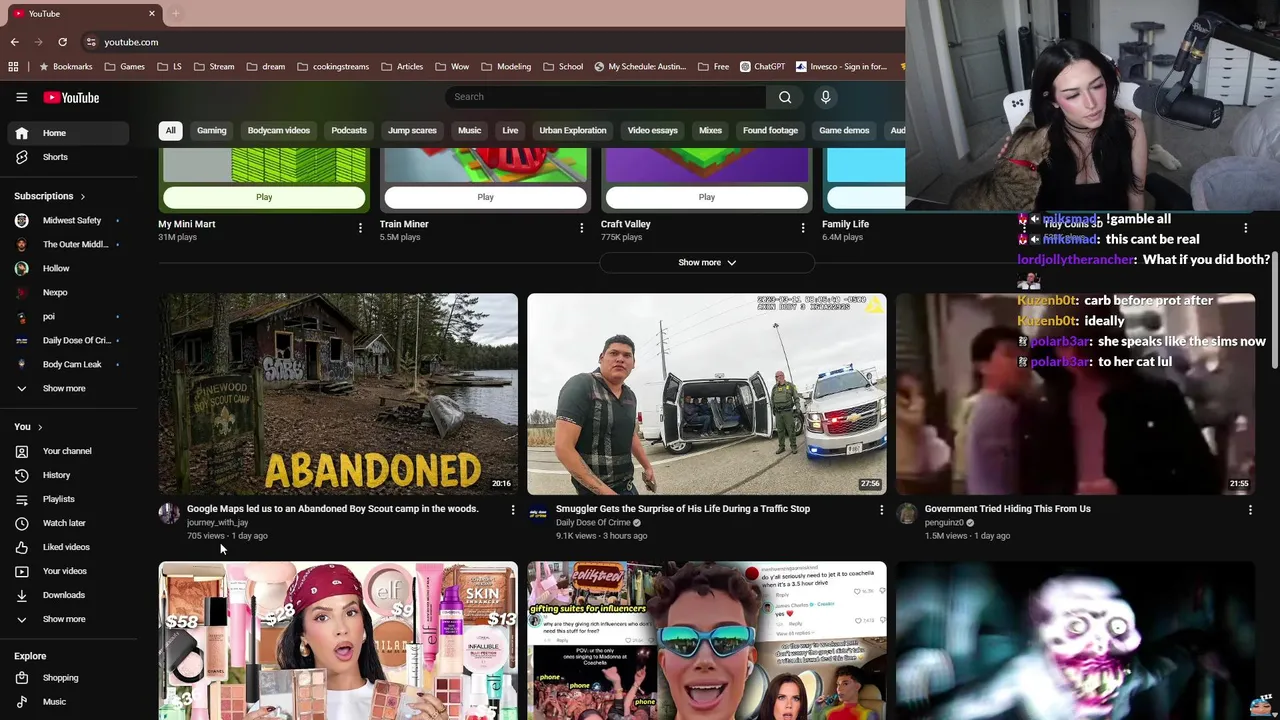Play the Craft Valley game
Viewport: 1280px width, 720px height.
[x=707, y=197]
